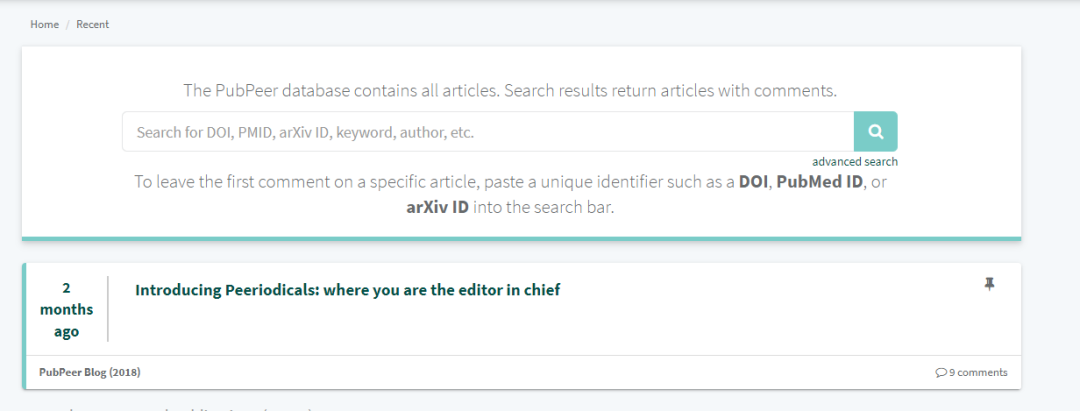The image size is (1080, 411).
Task: Open the Home breadcrumb link
Action: (44, 24)
